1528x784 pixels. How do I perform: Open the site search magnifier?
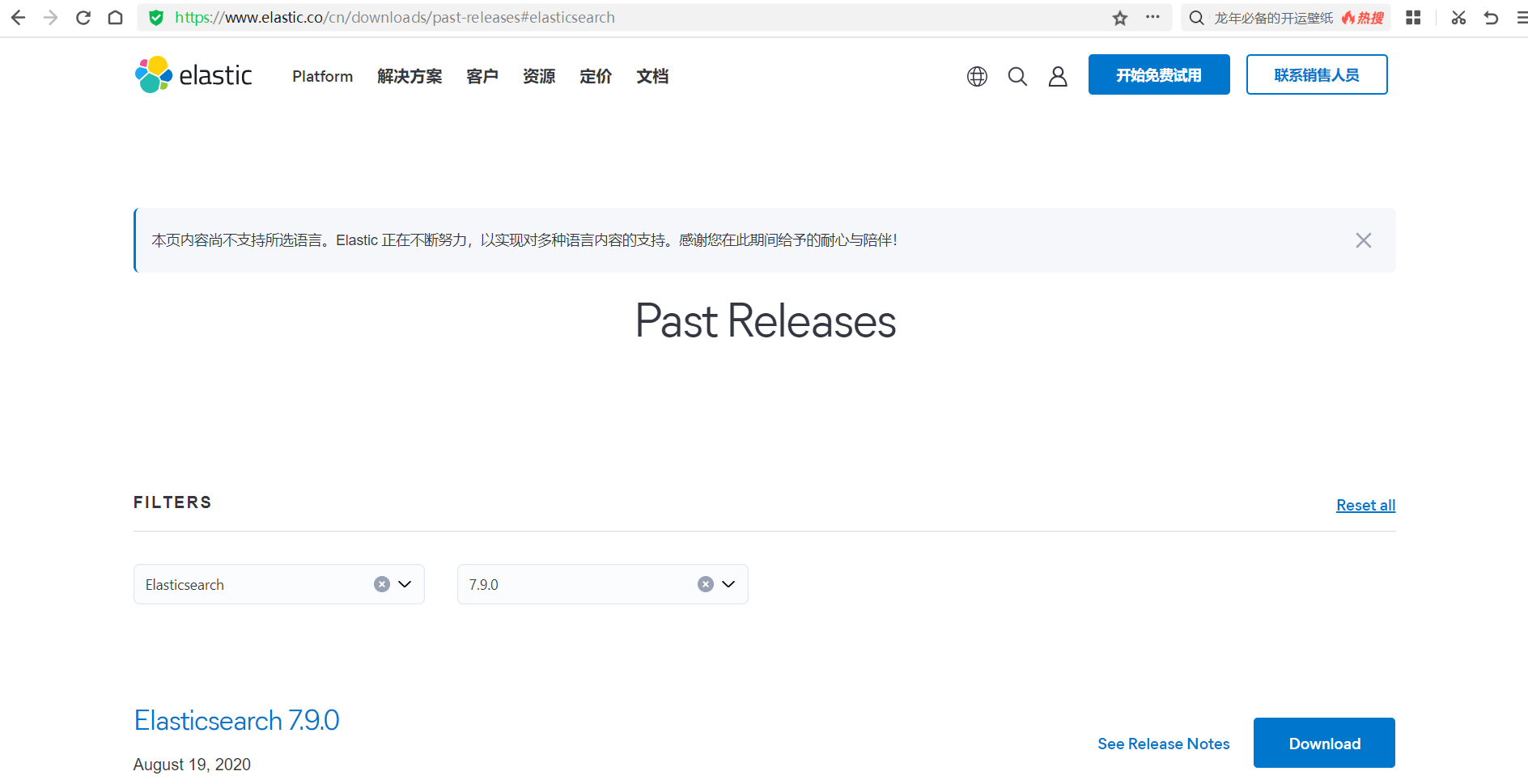[x=1017, y=76]
